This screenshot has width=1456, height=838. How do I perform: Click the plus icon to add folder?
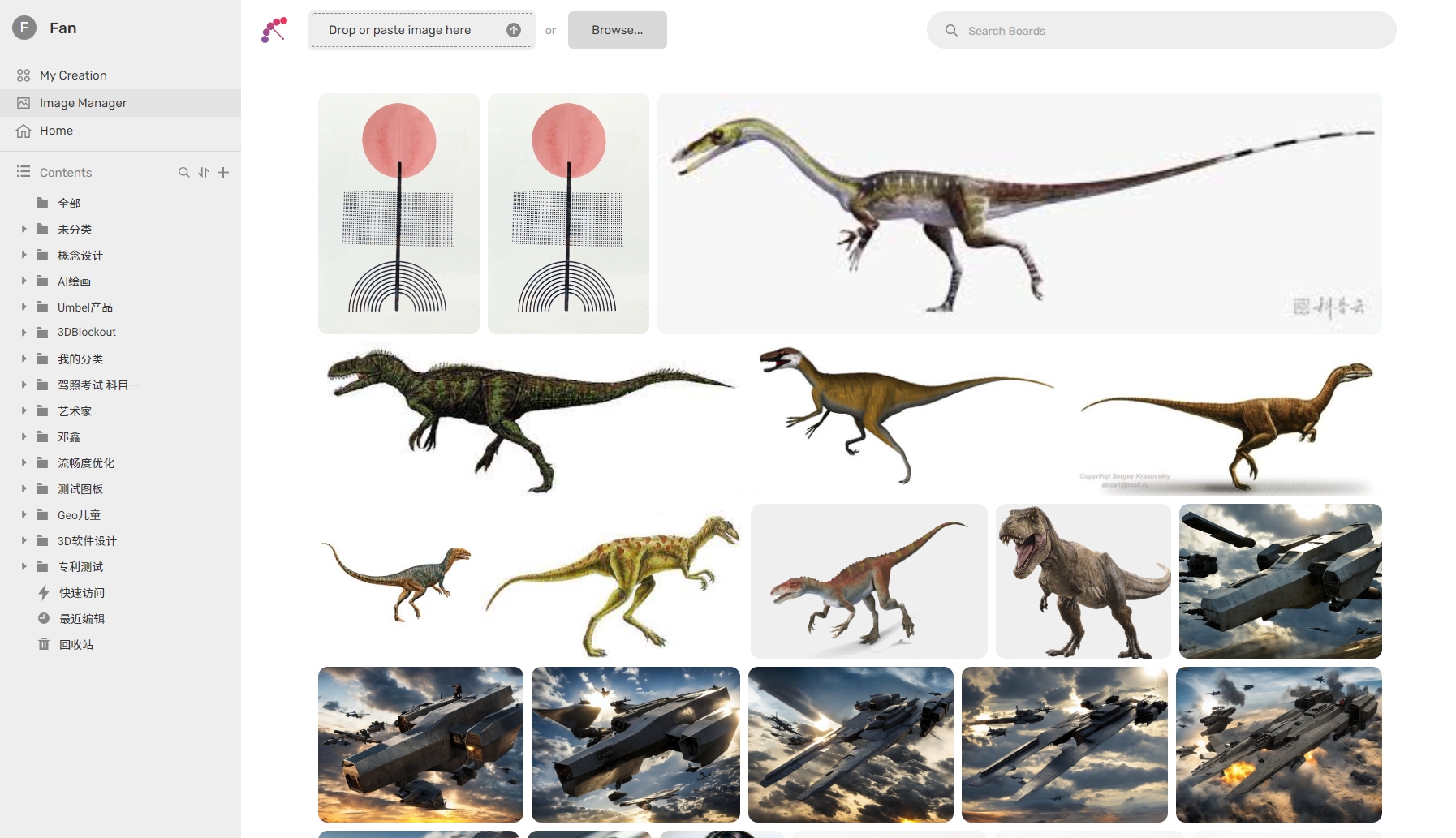pyautogui.click(x=223, y=172)
